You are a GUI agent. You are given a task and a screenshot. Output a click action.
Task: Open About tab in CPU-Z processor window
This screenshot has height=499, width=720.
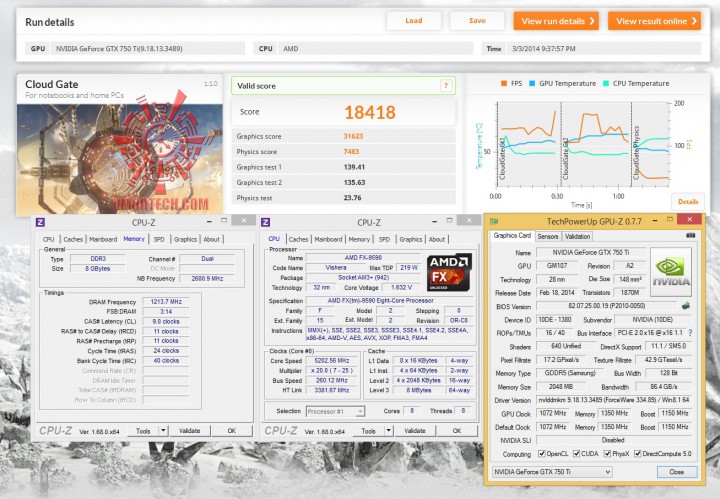point(437,239)
